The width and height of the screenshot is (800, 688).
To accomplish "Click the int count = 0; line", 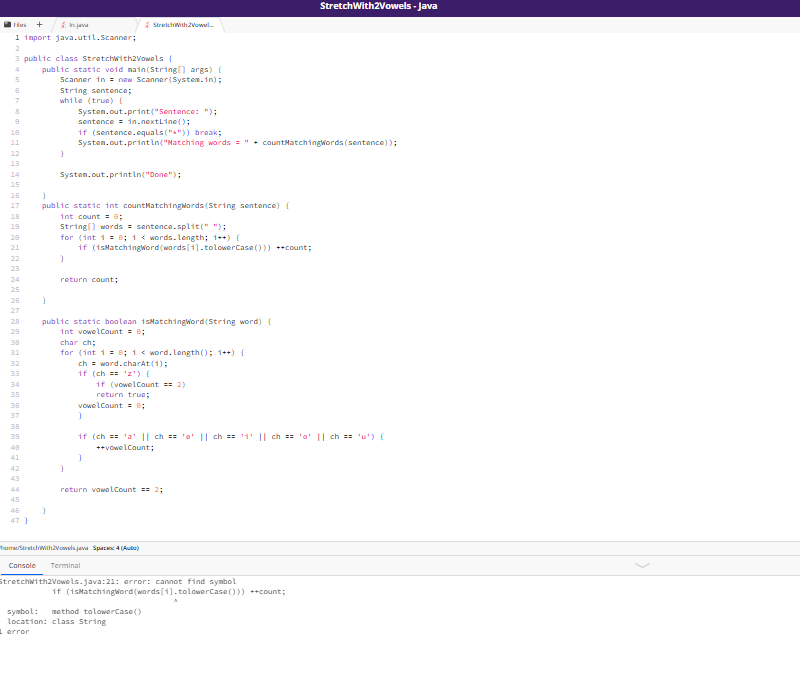I will [91, 216].
